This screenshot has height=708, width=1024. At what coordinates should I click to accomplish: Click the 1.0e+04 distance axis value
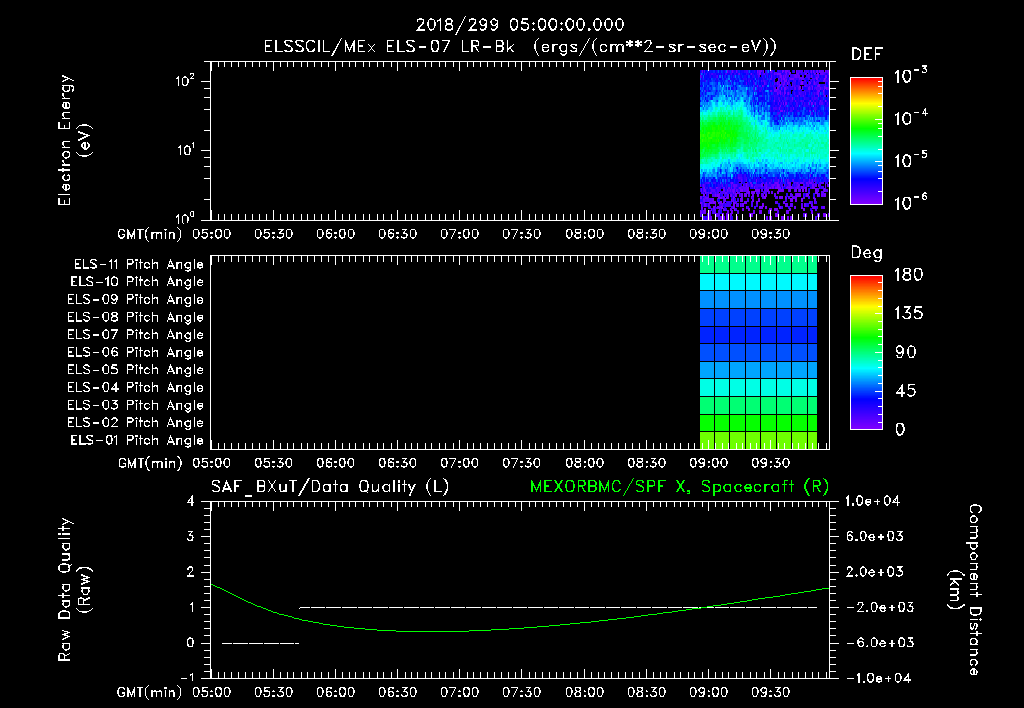(x=872, y=501)
